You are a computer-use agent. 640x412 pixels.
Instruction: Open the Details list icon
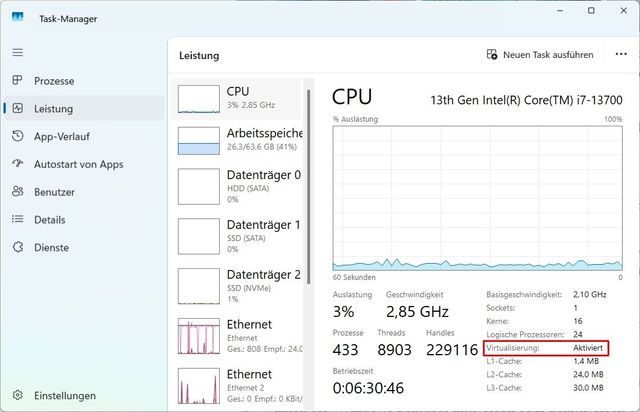[x=17, y=219]
